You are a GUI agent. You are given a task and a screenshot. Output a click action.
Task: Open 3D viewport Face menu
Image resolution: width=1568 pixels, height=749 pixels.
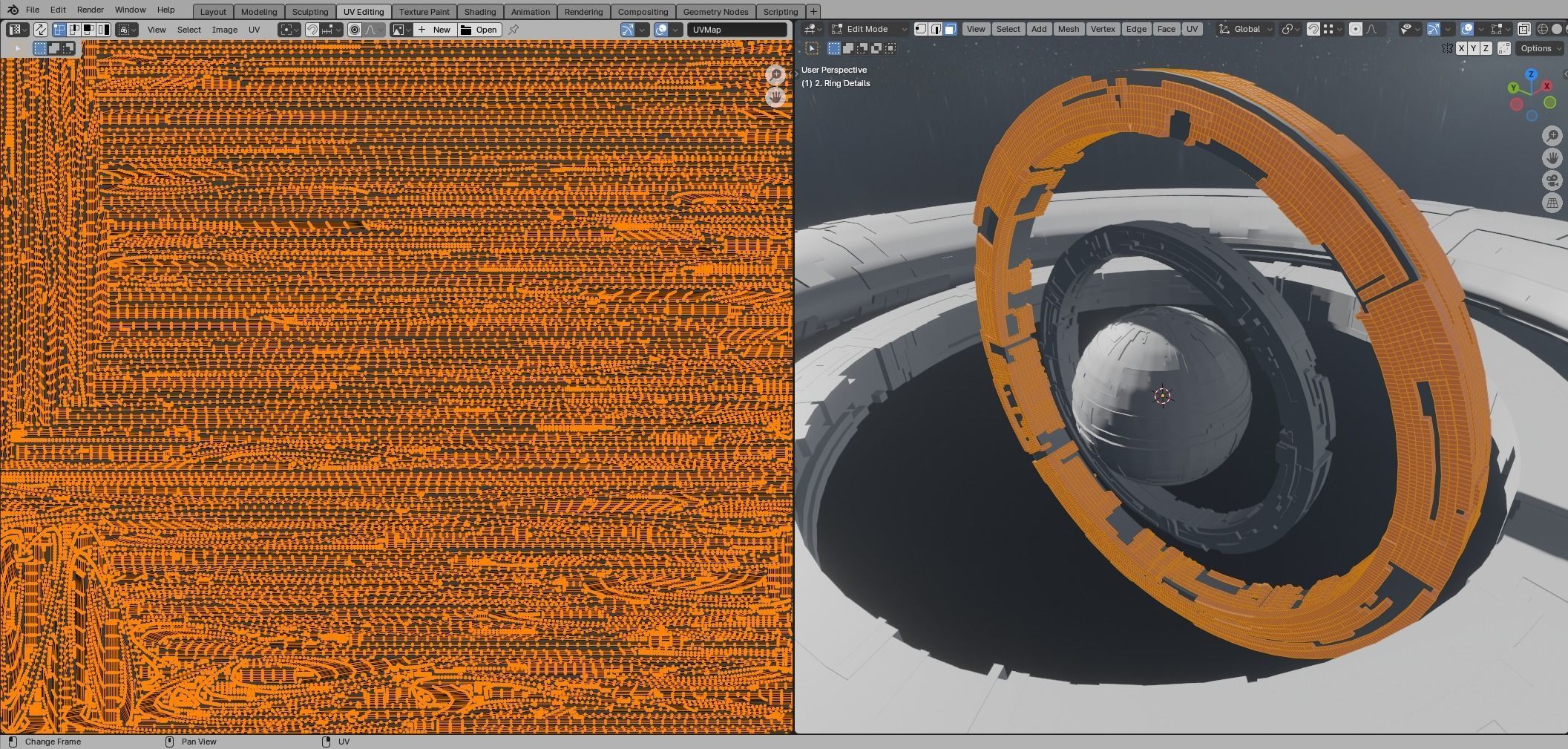[1167, 29]
